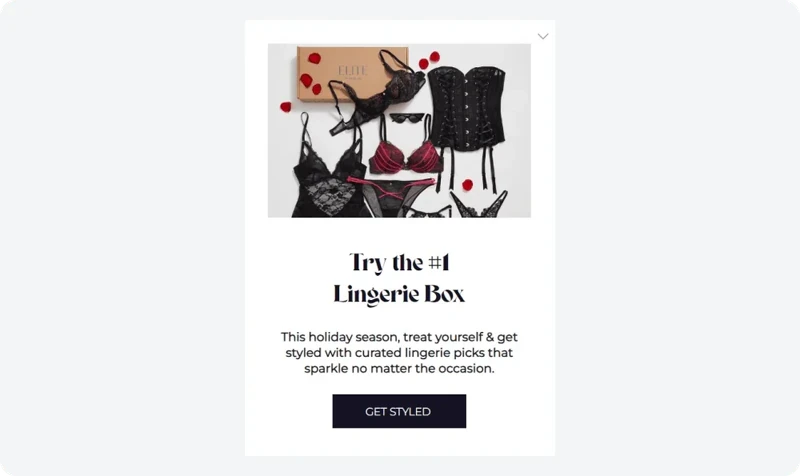Click the "Try the #1" heading line
This screenshot has width=800, height=476.
399,263
